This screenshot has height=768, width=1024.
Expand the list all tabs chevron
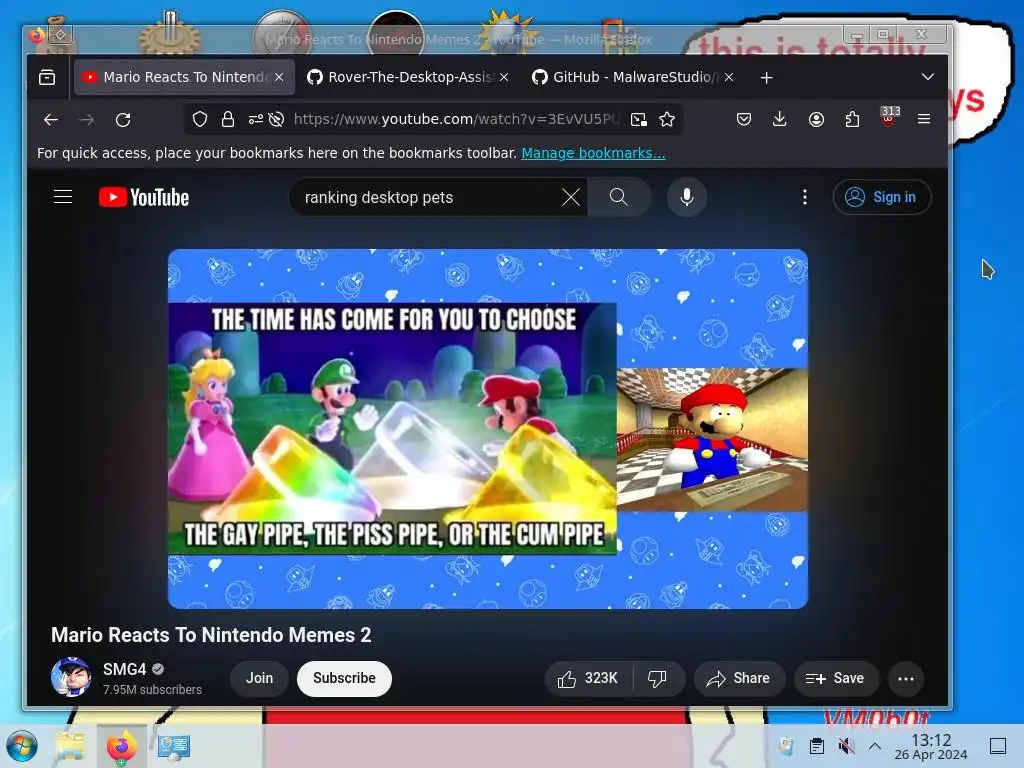(927, 77)
